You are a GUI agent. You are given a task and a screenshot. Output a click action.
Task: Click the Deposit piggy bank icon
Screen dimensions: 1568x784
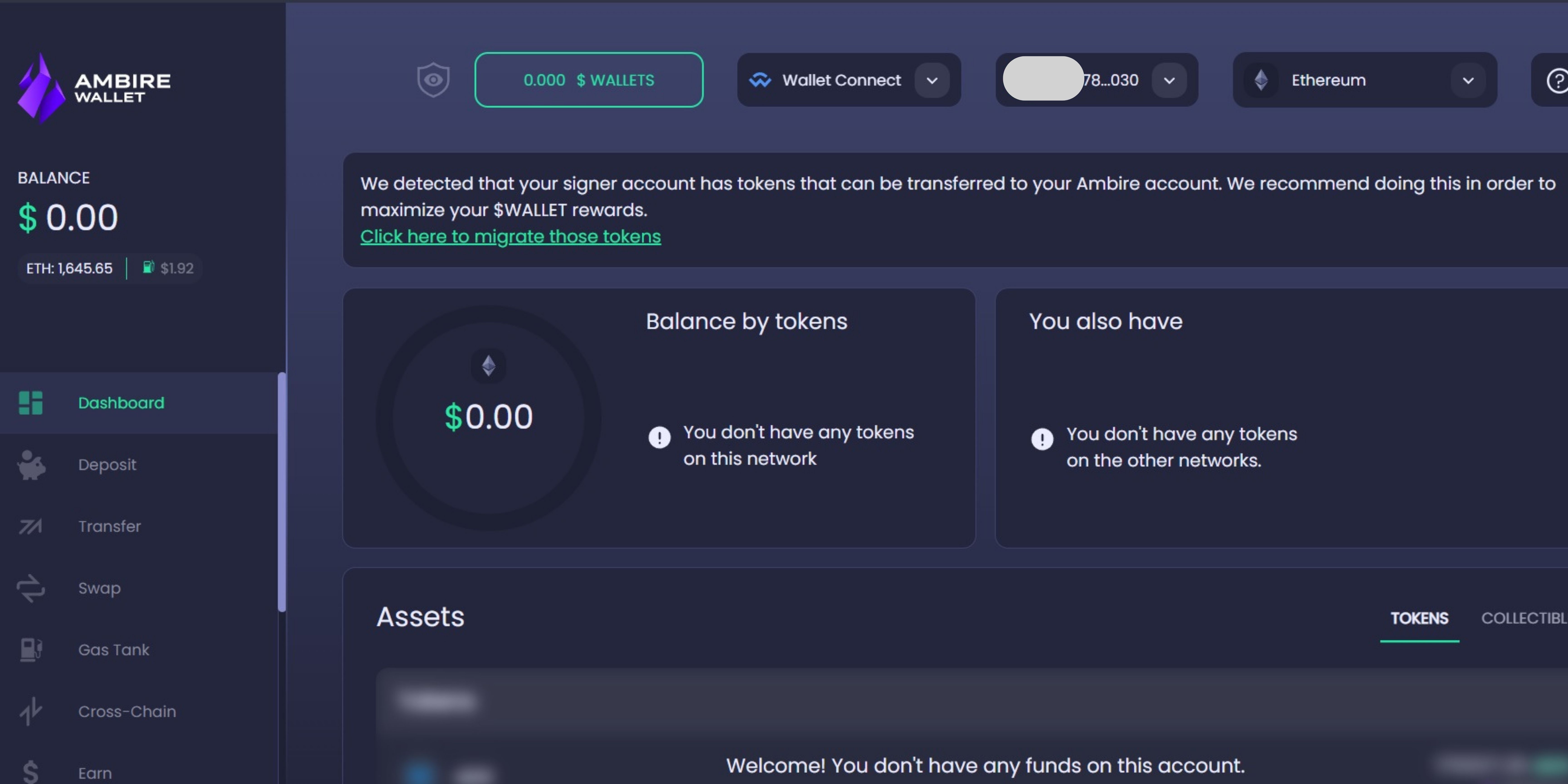point(31,465)
